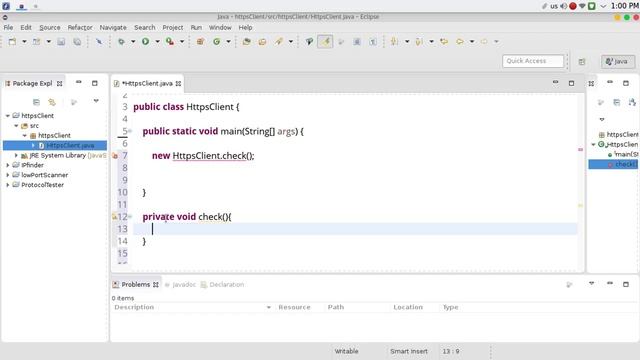Viewport: 640px width, 360px height.
Task: Click Collapse All in Package Explorer
Action: [x=36, y=102]
